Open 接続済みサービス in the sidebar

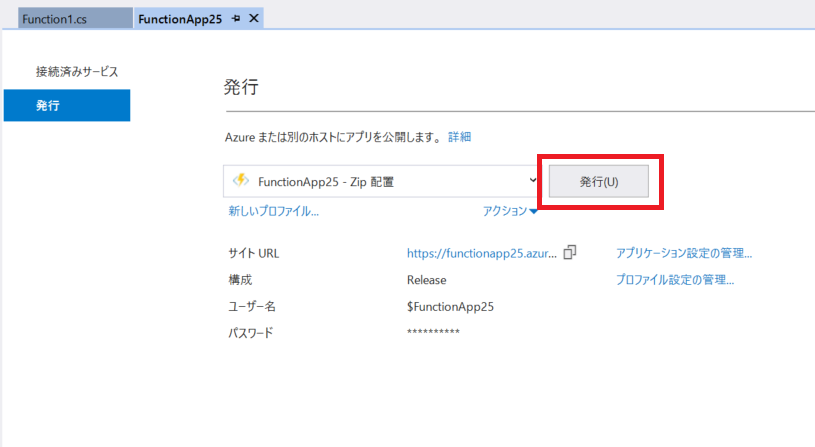(x=77, y=72)
